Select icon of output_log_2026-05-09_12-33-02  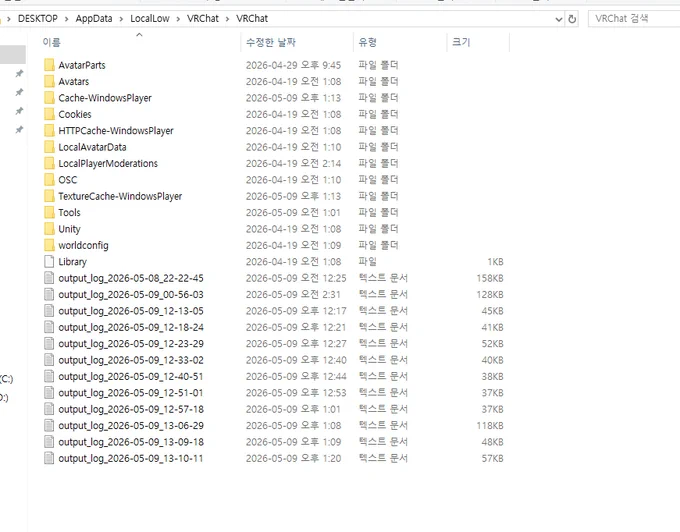[49, 360]
